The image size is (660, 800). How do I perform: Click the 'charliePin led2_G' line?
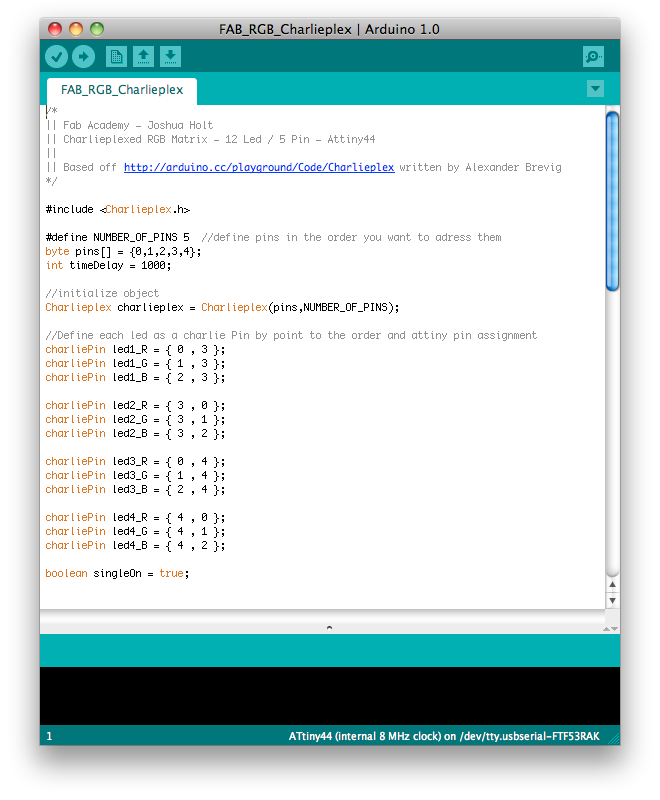coord(135,419)
